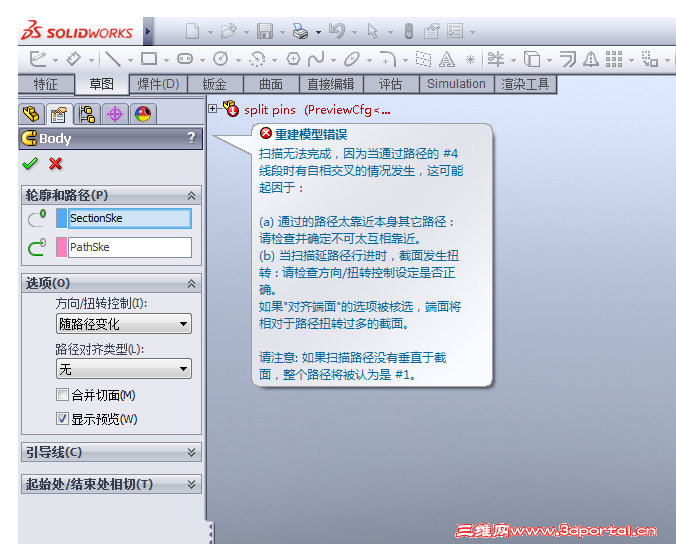Switch to the 评估 tab

(x=391, y=84)
